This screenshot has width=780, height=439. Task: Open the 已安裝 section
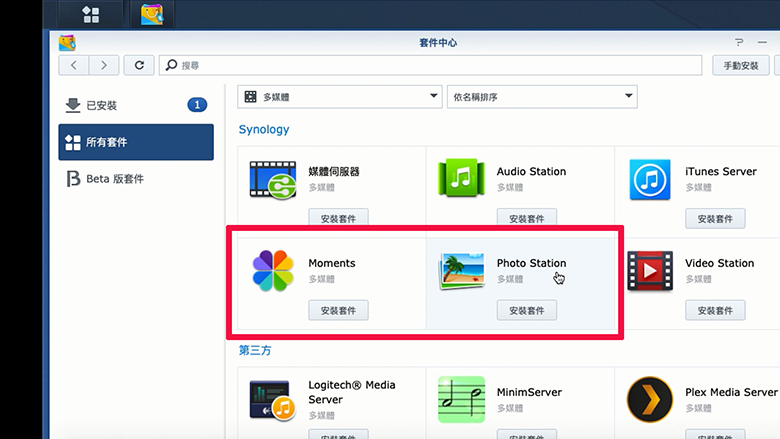pyautogui.click(x=136, y=105)
